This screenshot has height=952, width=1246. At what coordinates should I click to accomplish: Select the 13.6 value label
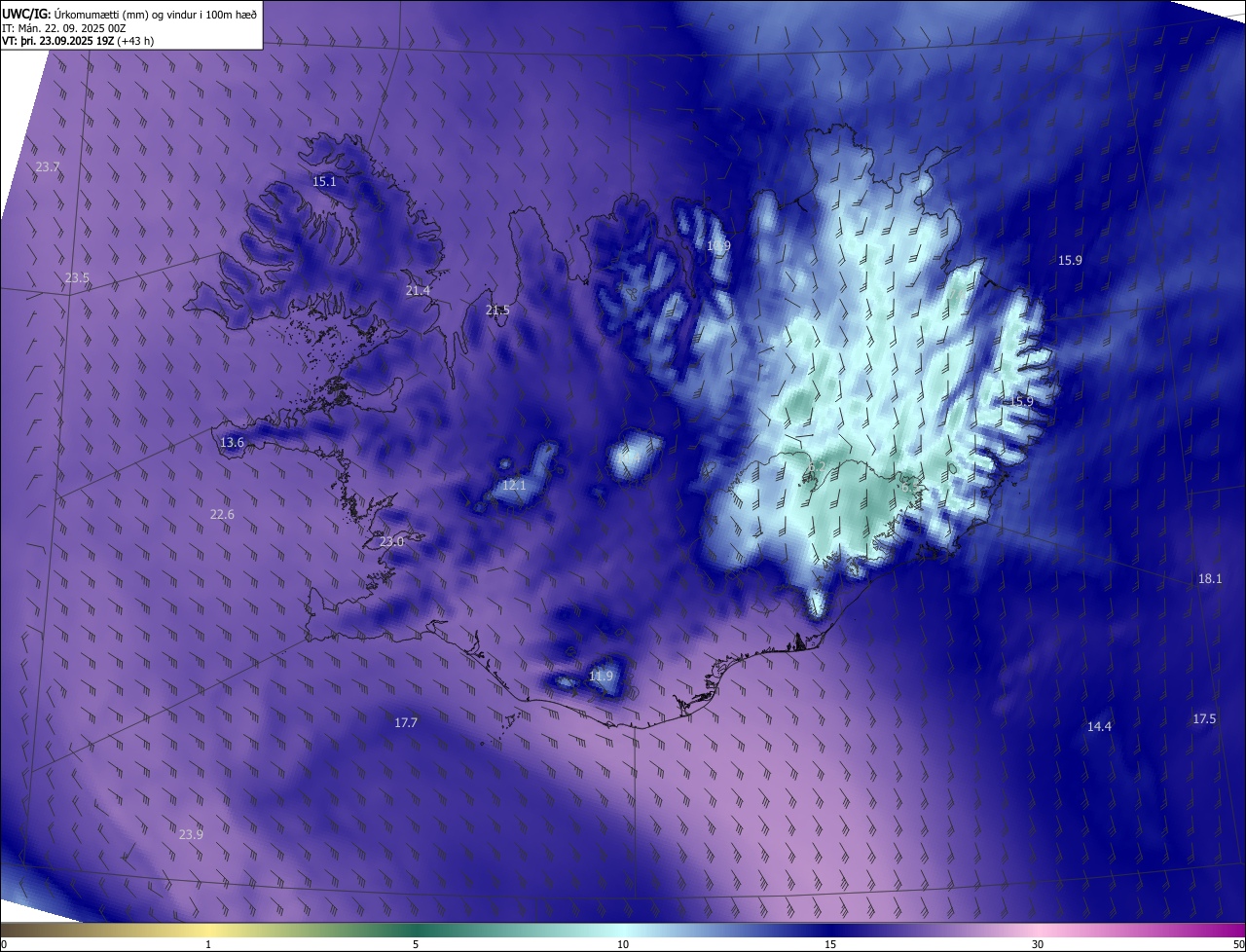(x=232, y=443)
